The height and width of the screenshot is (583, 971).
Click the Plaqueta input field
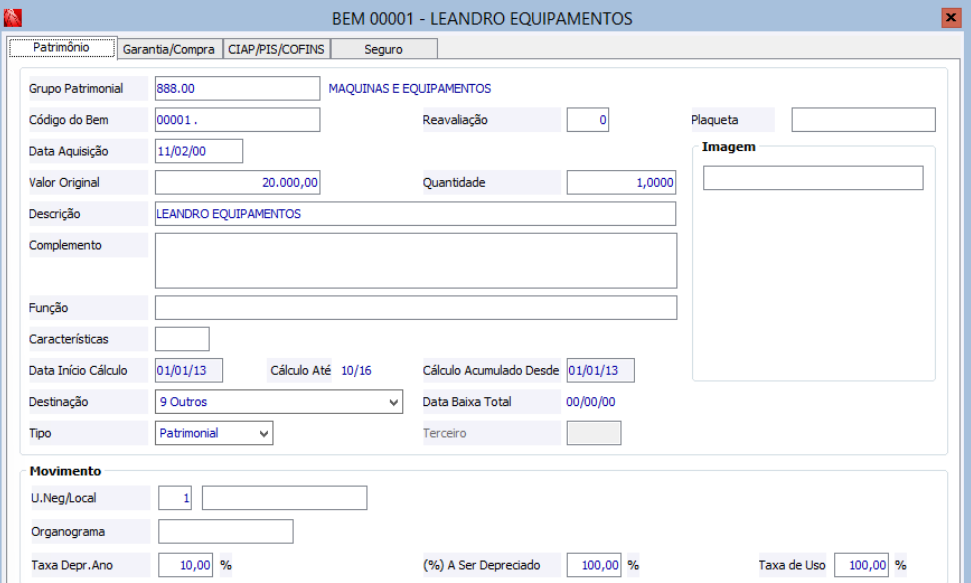(863, 120)
